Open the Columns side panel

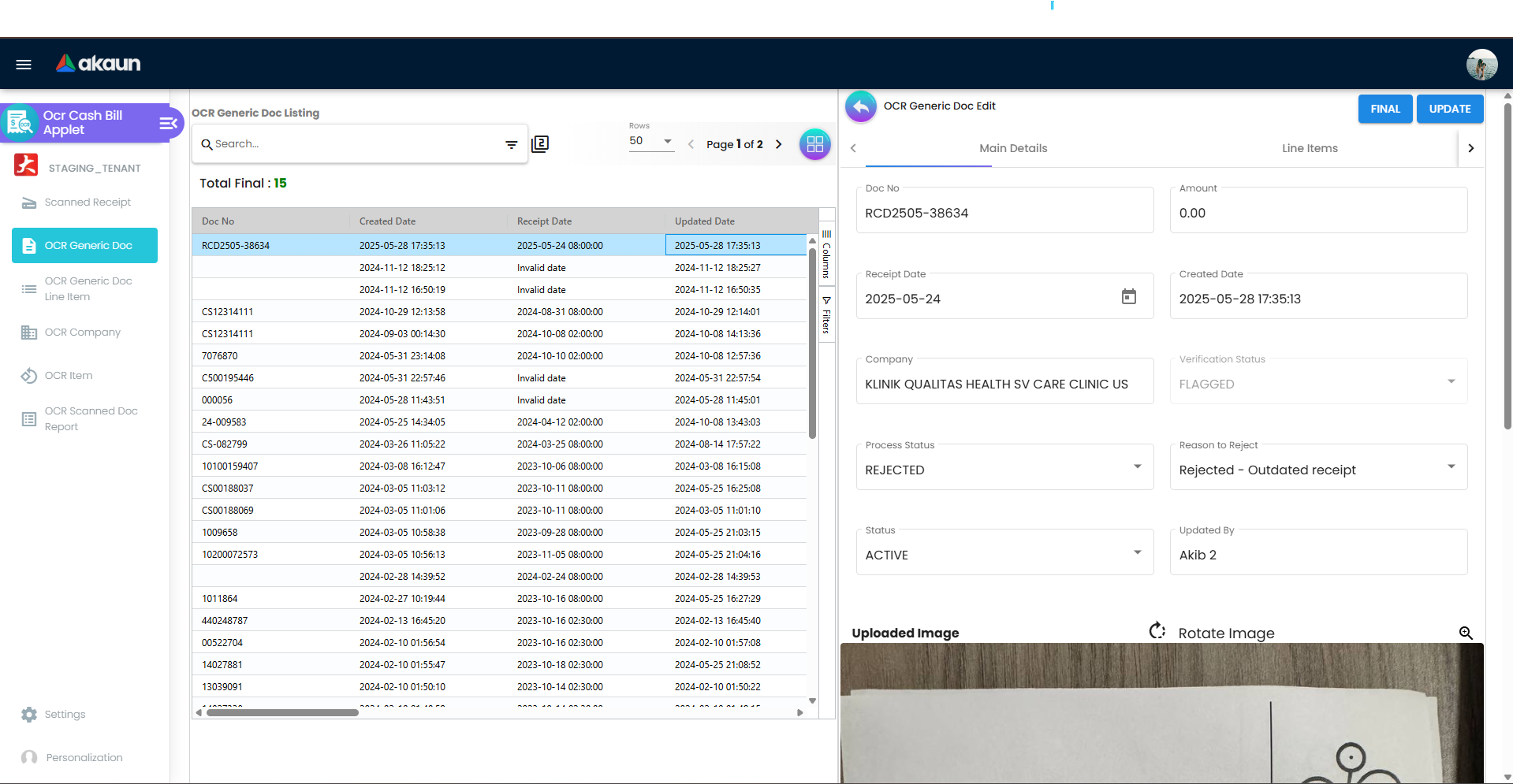[826, 255]
